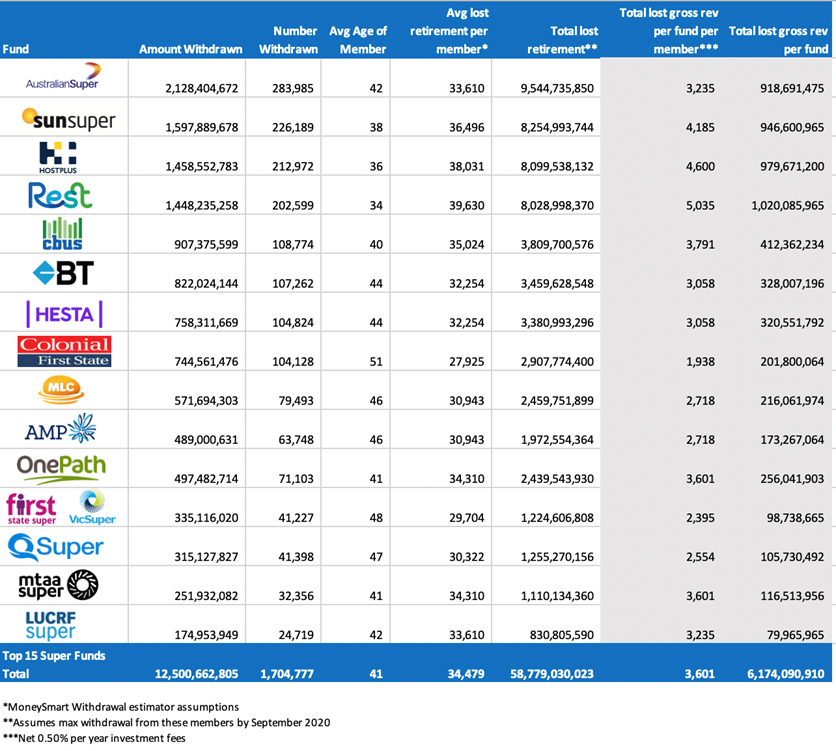Image resolution: width=836 pixels, height=751 pixels.
Task: Click total amount withdrawn 12,500,662,805
Action: point(196,674)
